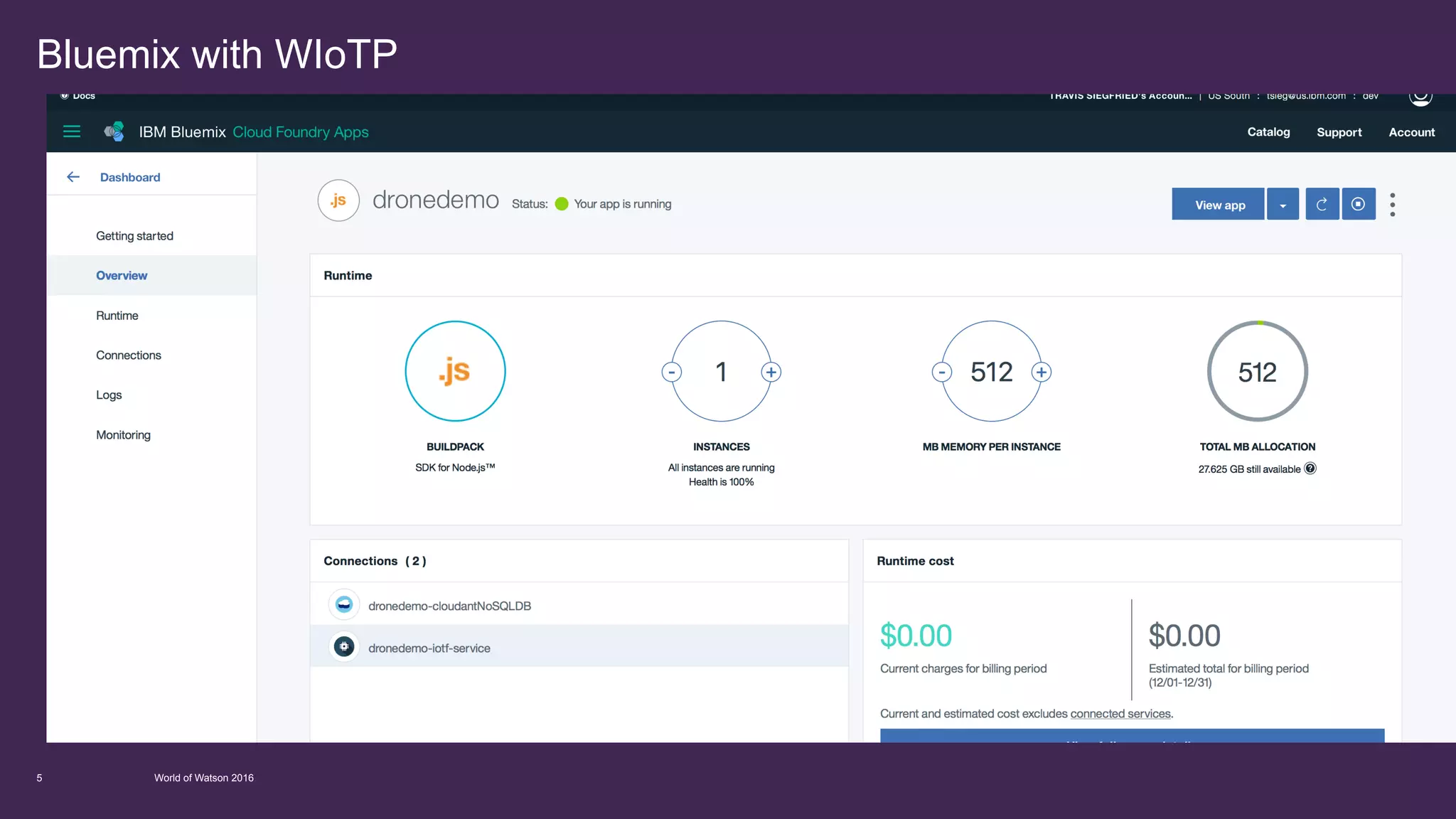The height and width of the screenshot is (819, 1456).
Task: Decrease instances with the minus button
Action: (672, 372)
